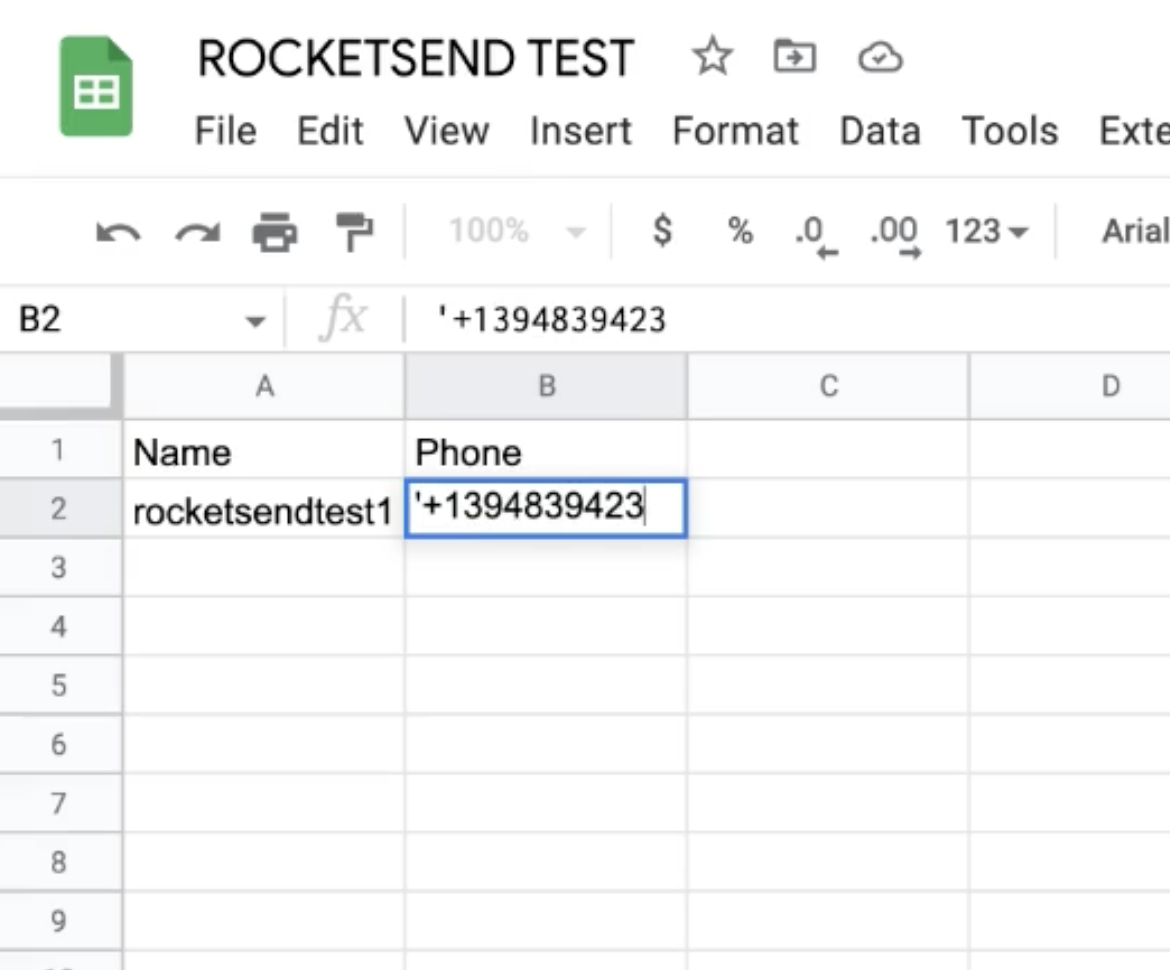The height and width of the screenshot is (970, 1170).
Task: Open the 123 number format dropdown
Action: 984,231
